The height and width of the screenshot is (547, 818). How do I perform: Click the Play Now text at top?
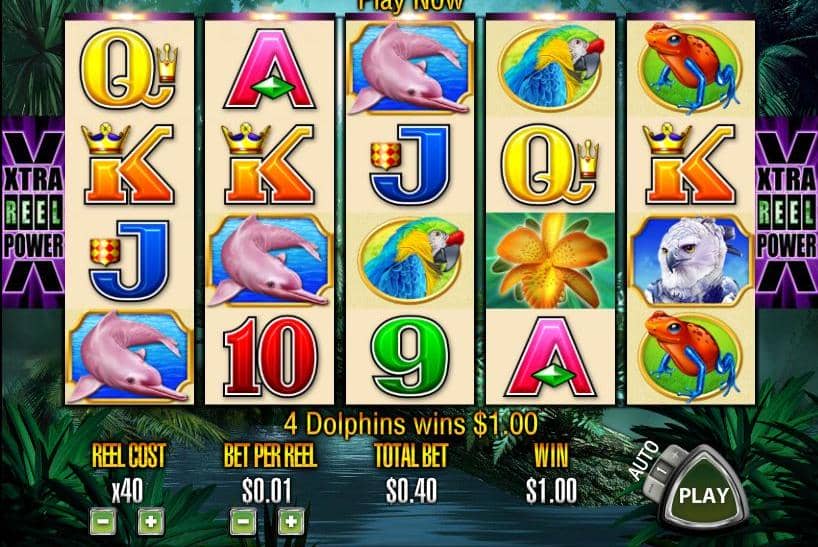point(410,5)
